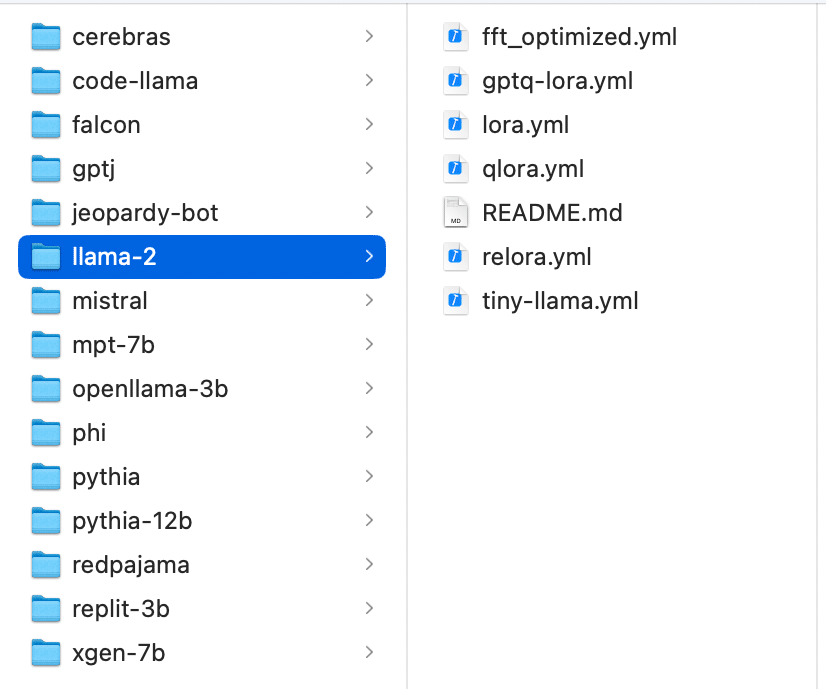The width and height of the screenshot is (826, 689).
Task: Click the mistral folder icon
Action: click(46, 301)
